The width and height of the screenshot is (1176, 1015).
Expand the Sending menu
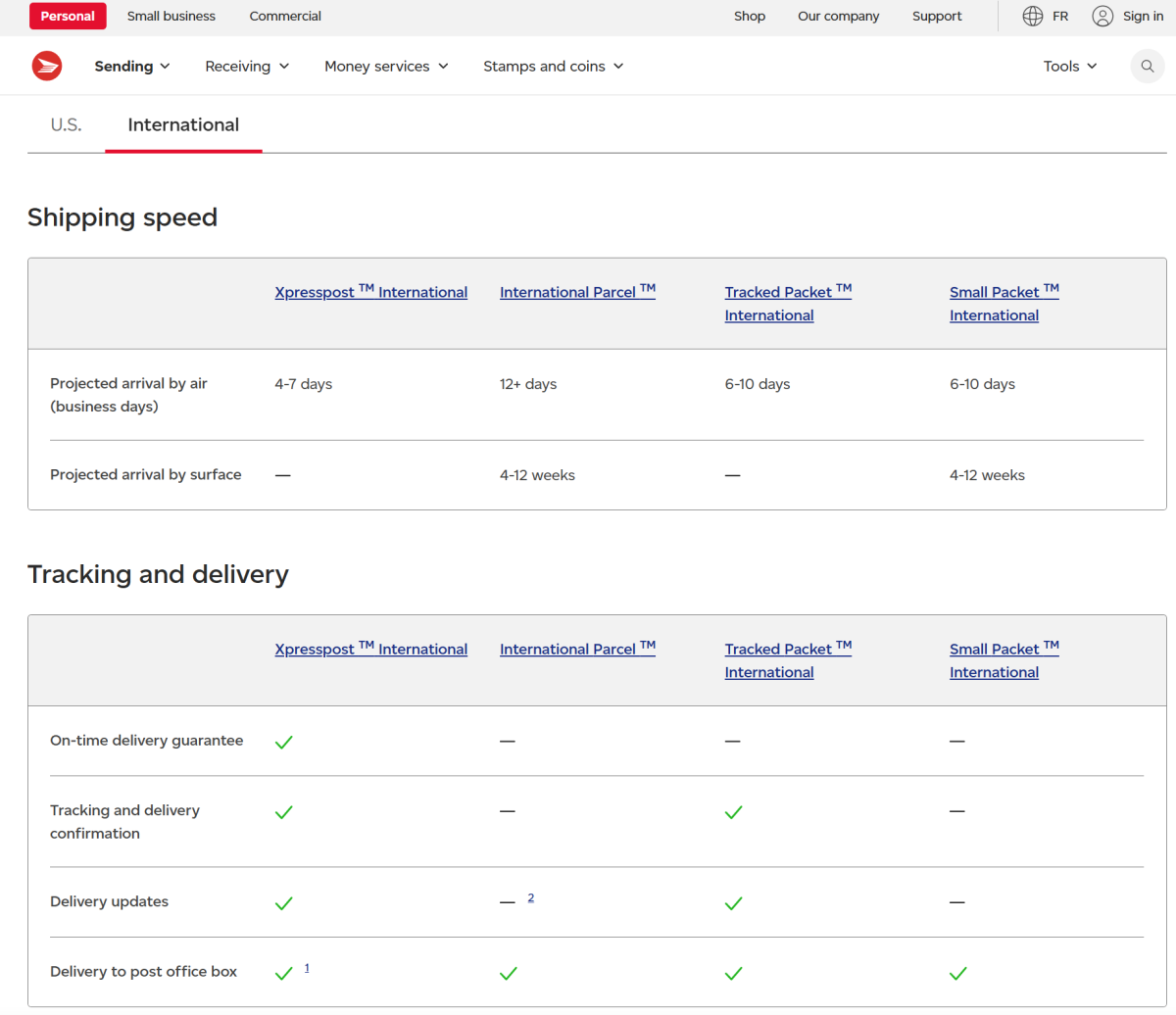[x=132, y=67]
